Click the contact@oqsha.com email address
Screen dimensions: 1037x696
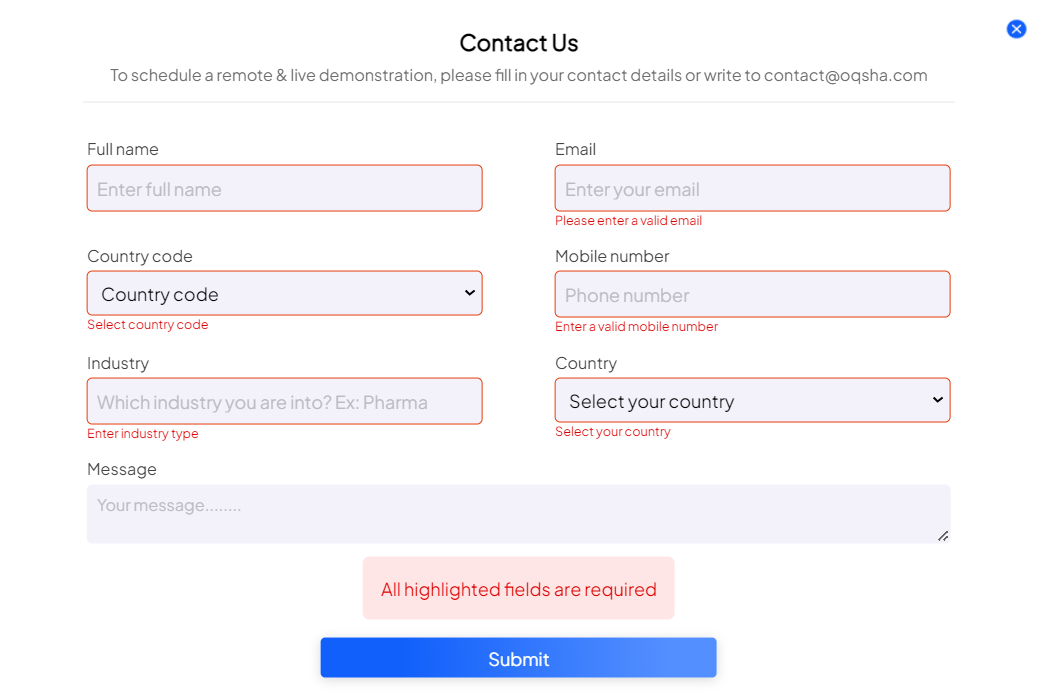click(x=845, y=75)
